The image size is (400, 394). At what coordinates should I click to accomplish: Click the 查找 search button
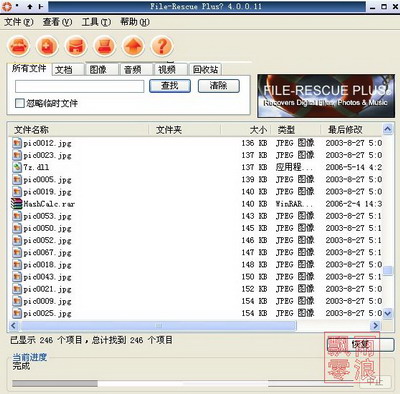click(x=170, y=86)
